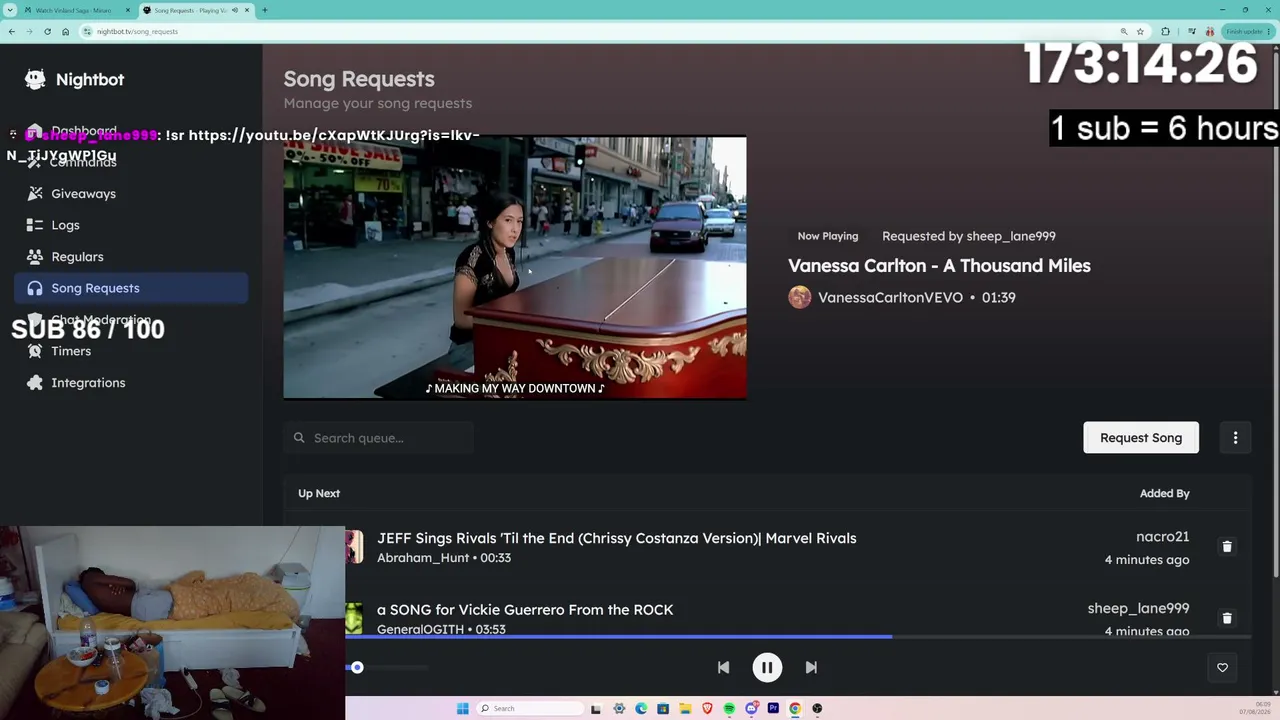
Task: Click the Song Requests headphones icon
Action: point(35,288)
